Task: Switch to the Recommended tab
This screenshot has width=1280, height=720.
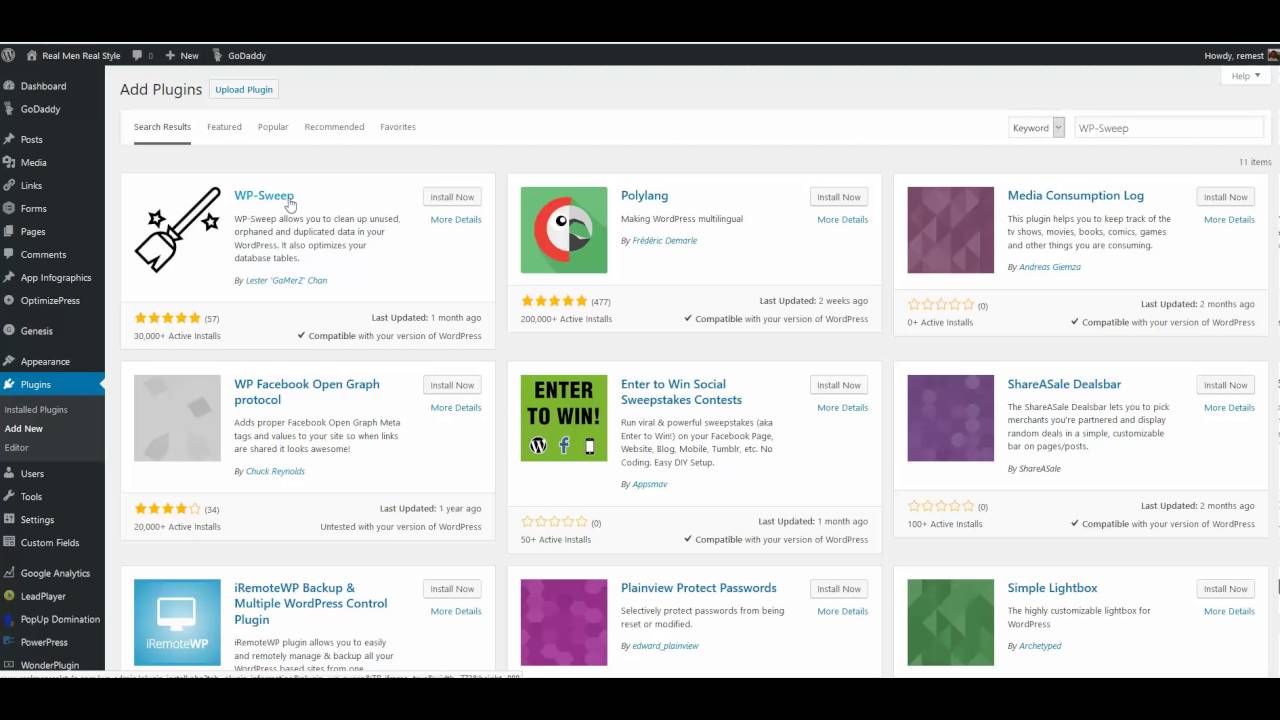Action: click(x=334, y=127)
